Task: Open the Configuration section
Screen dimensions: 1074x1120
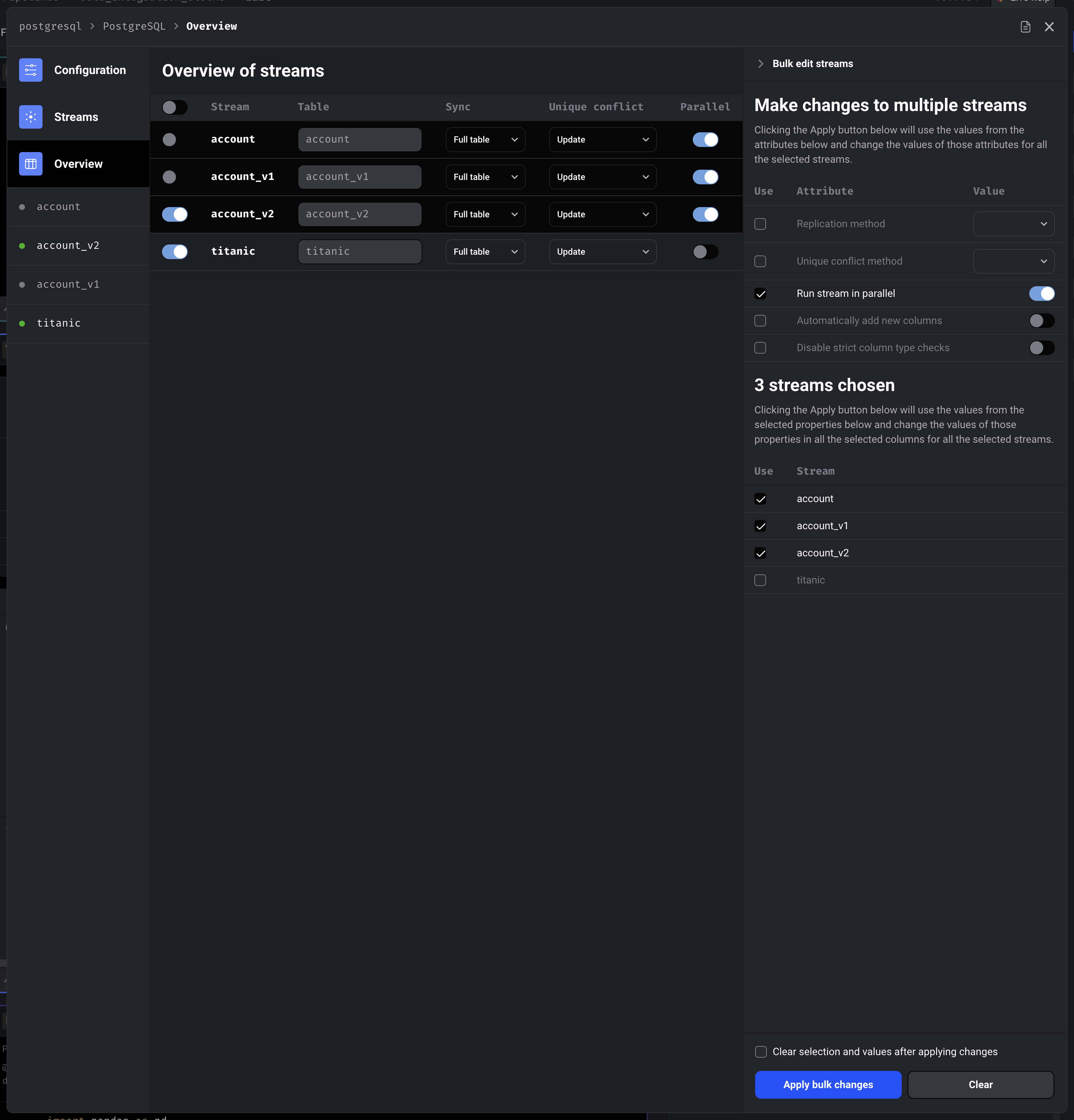Action: [78, 70]
